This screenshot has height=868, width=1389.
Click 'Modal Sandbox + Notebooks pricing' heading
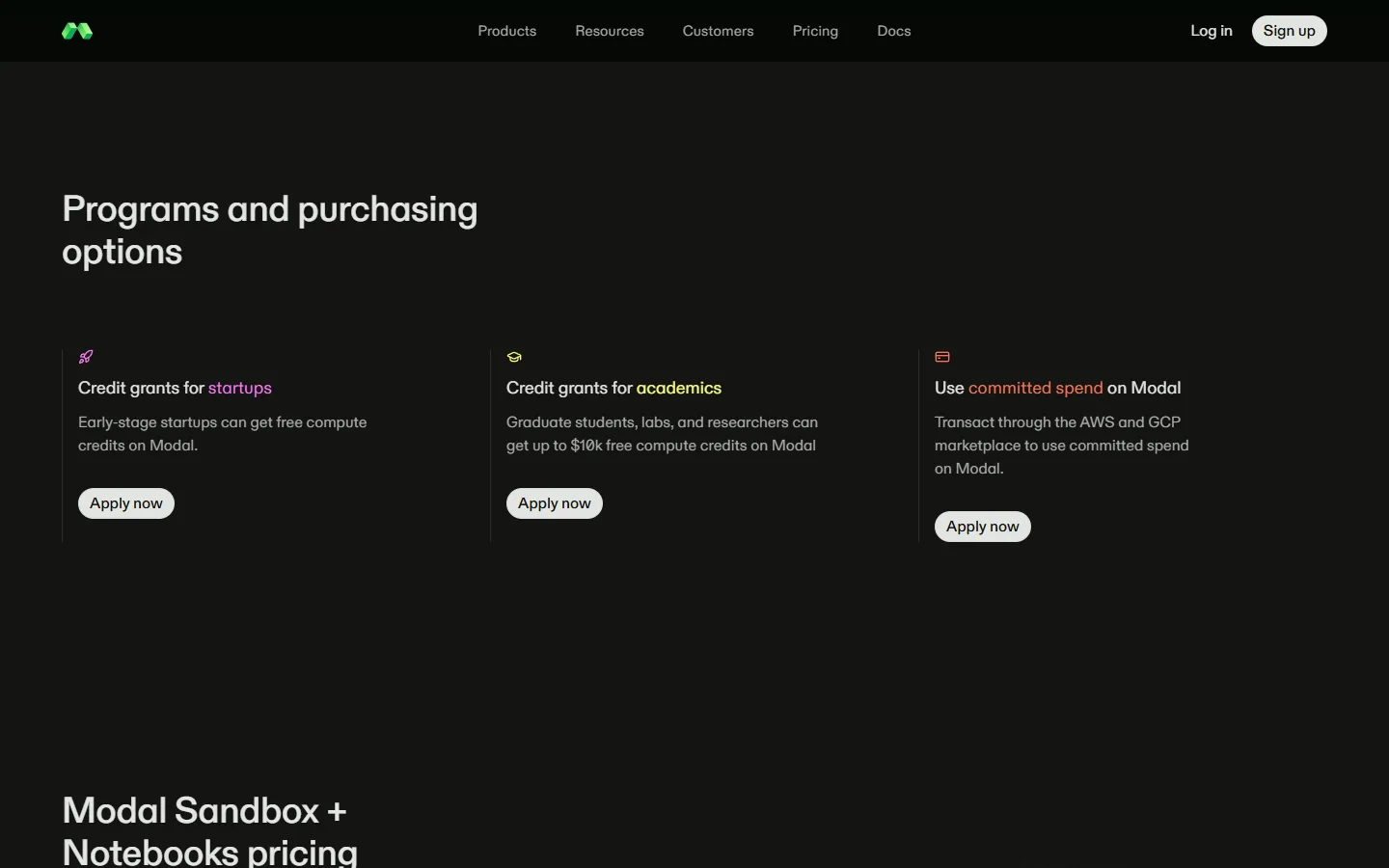click(x=209, y=830)
